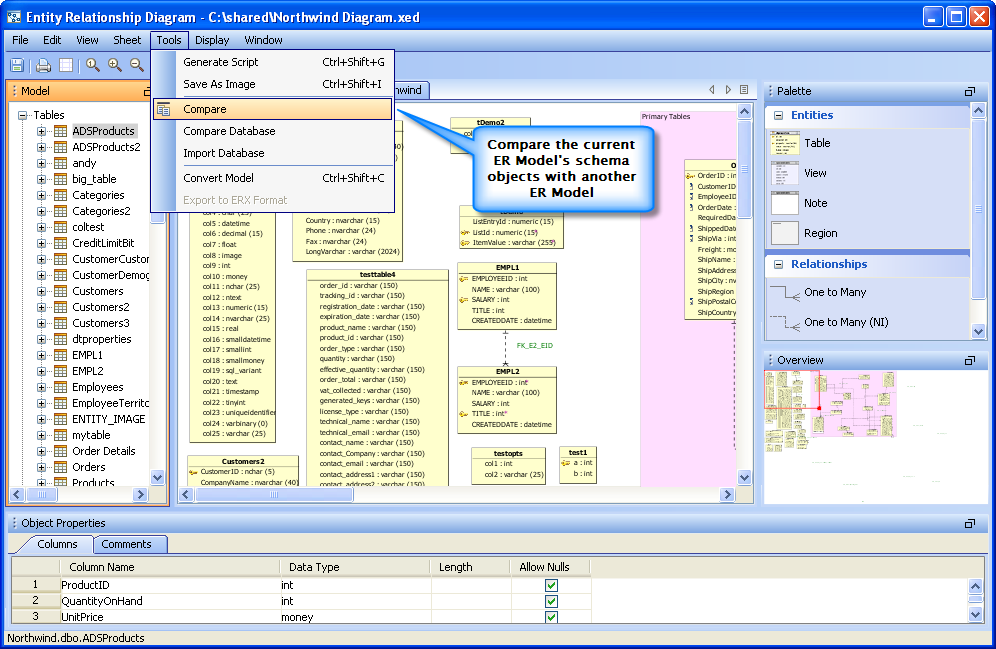Open the Display menu
Viewport: 996px width, 649px height.
(212, 40)
